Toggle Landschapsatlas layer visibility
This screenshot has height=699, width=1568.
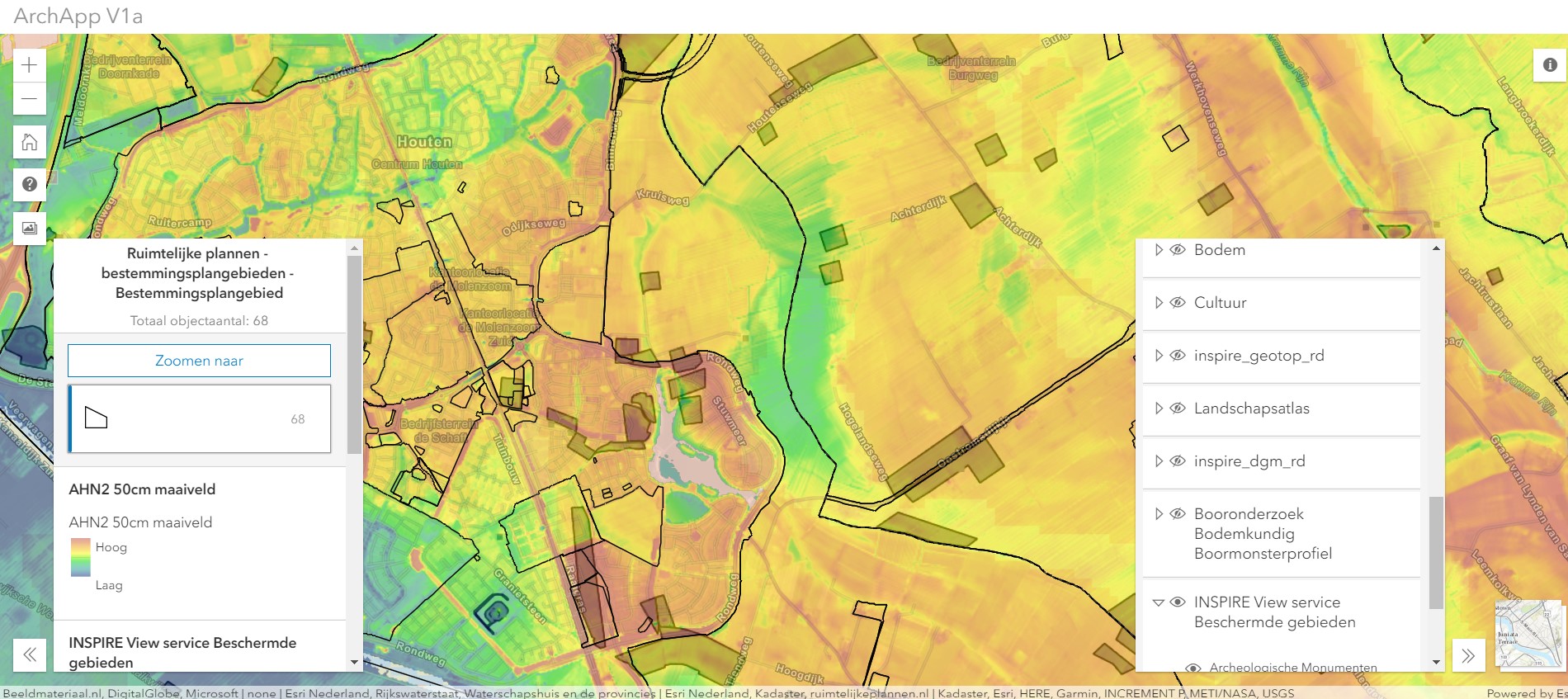point(1178,409)
